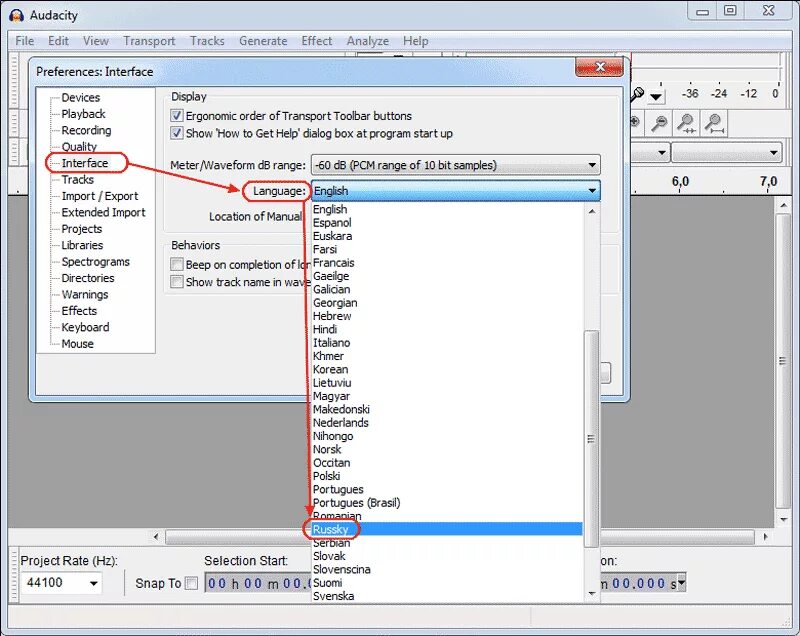This screenshot has height=636, width=800.
Task: Click track area vertical scroll up arrow
Action: 783,205
